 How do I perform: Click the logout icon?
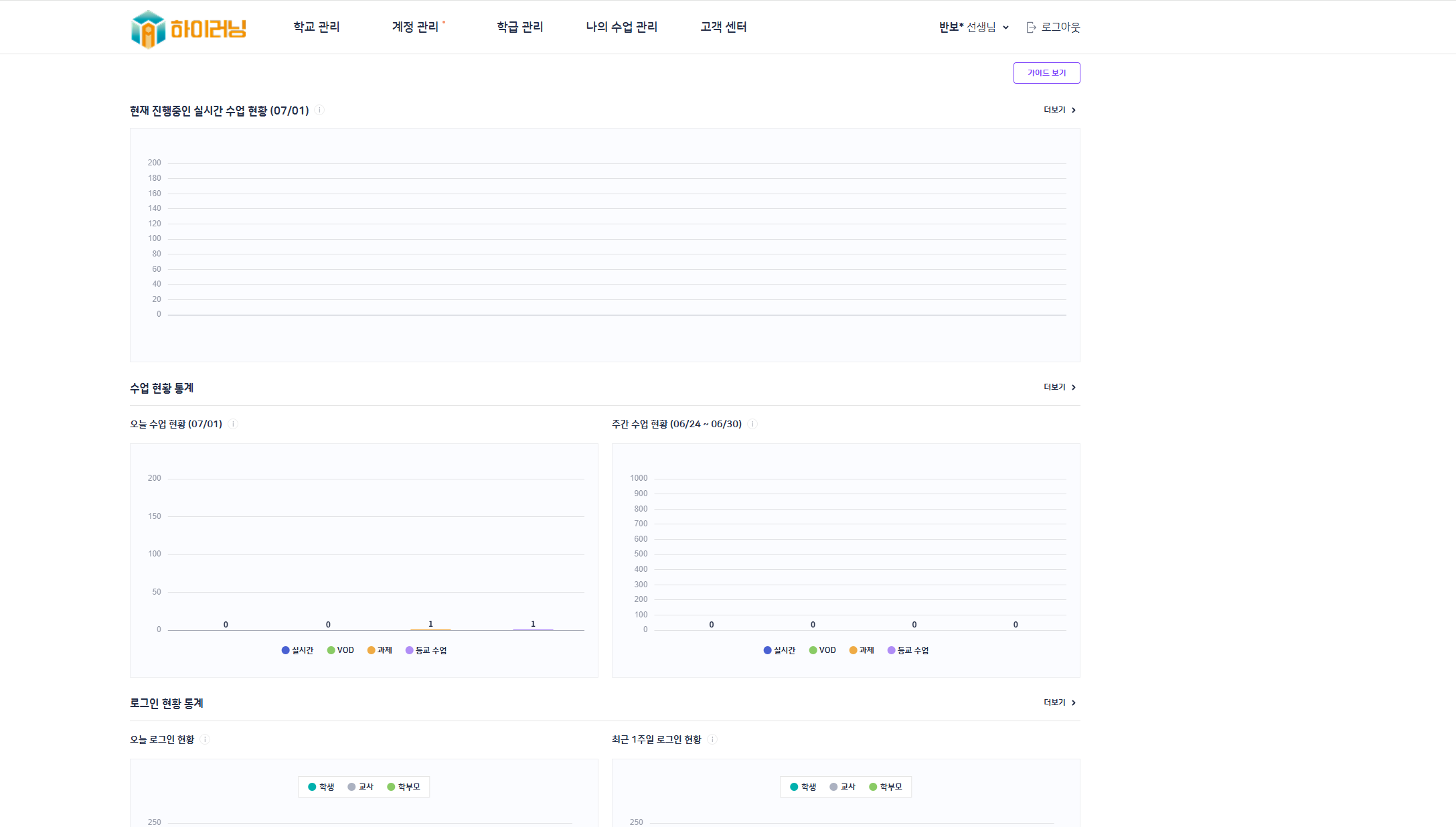point(1031,27)
